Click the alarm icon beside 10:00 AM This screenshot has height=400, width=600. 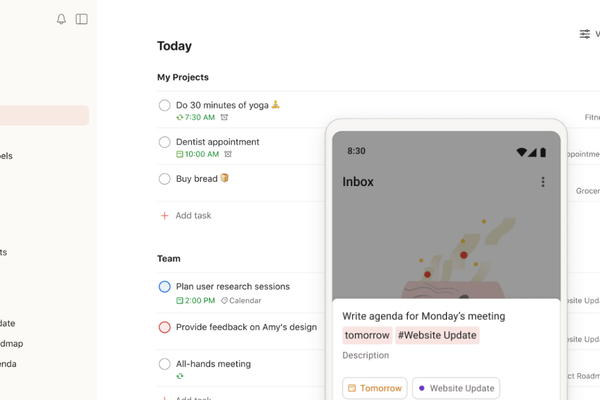pyautogui.click(x=228, y=154)
